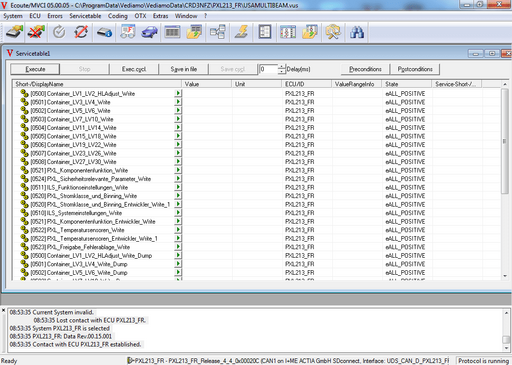Open the network tree structure icon
Image resolution: width=512 pixels, height=365 pixels.
[218, 32]
